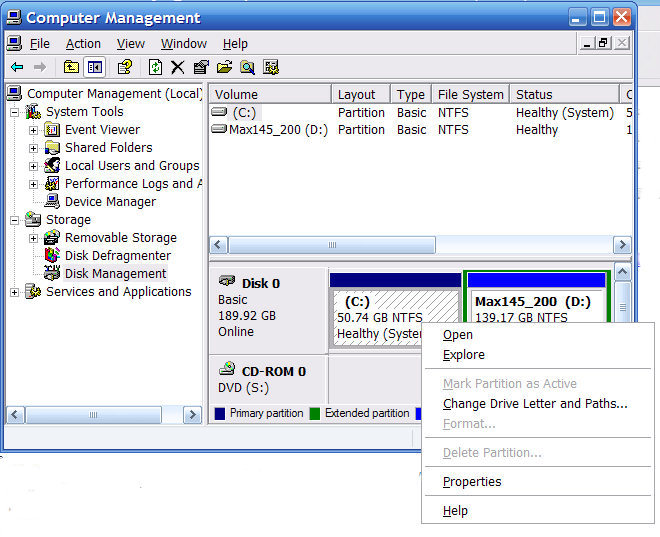Choose Properties from the context menu
Viewport: 660px width, 537px height.
pos(538,481)
